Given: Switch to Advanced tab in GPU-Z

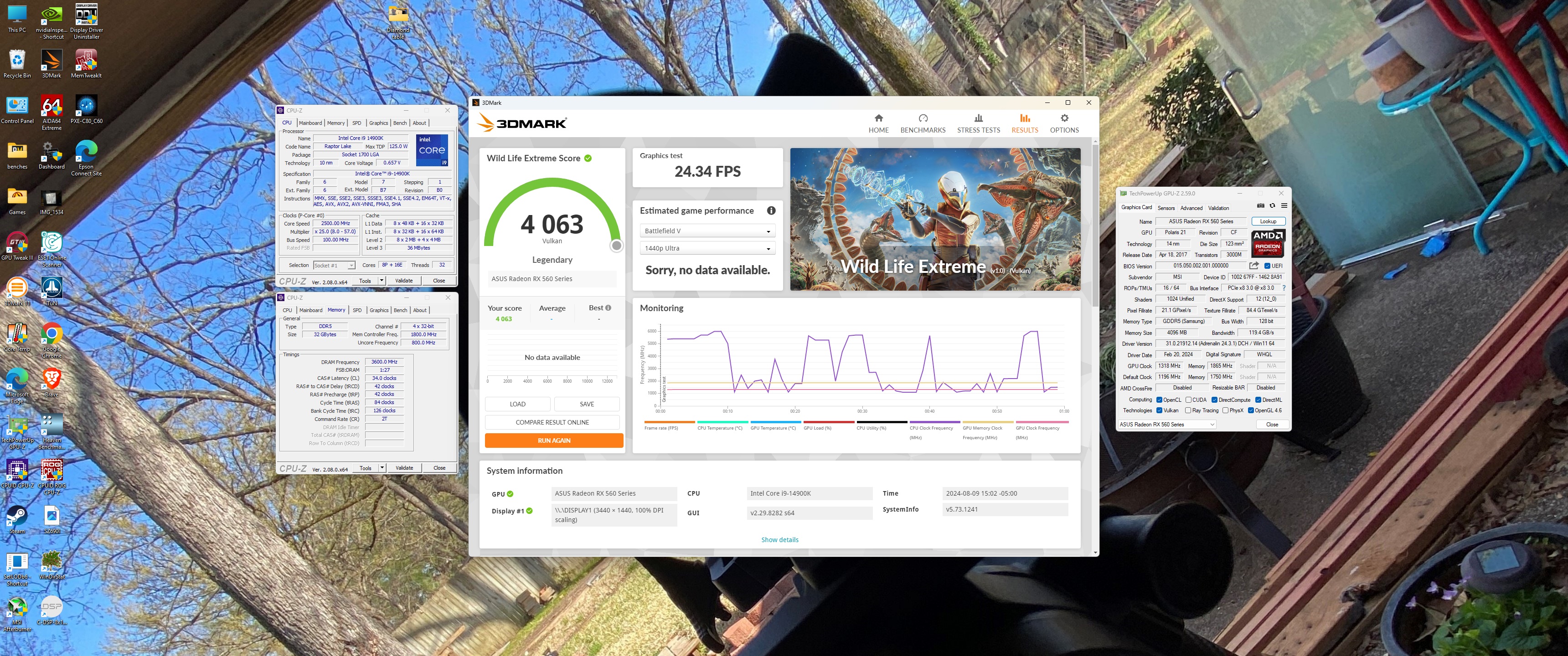Looking at the screenshot, I should point(1191,208).
